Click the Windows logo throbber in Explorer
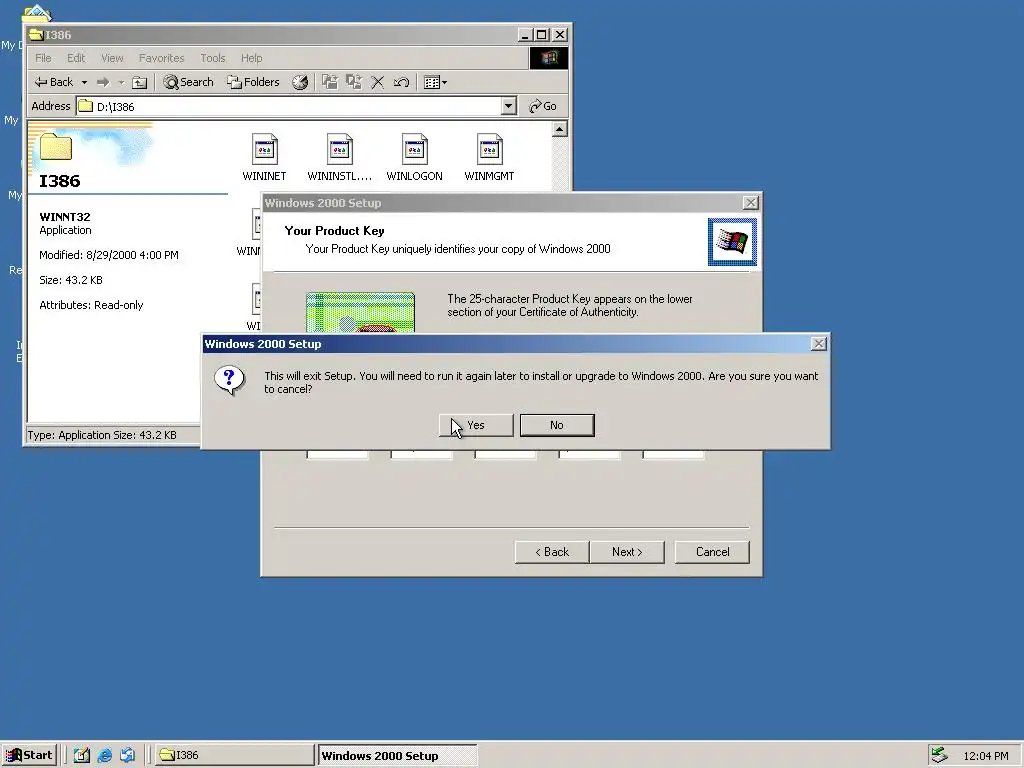The width and height of the screenshot is (1024, 768). pyautogui.click(x=549, y=58)
